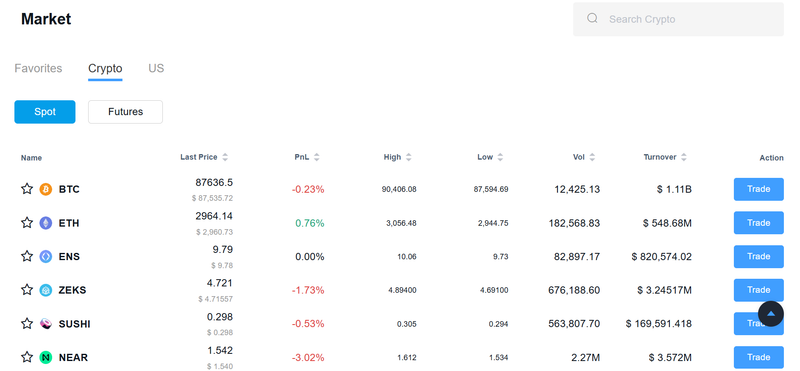Click the SUSHI name label

pyautogui.click(x=74, y=324)
